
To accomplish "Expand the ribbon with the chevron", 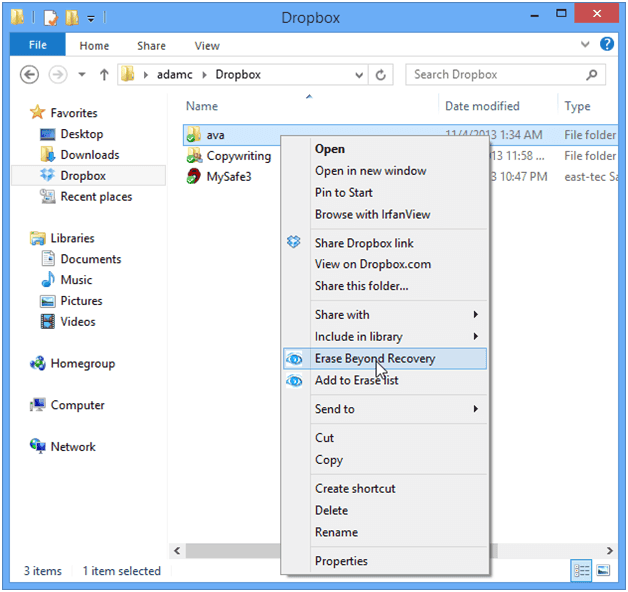I will tap(585, 44).
